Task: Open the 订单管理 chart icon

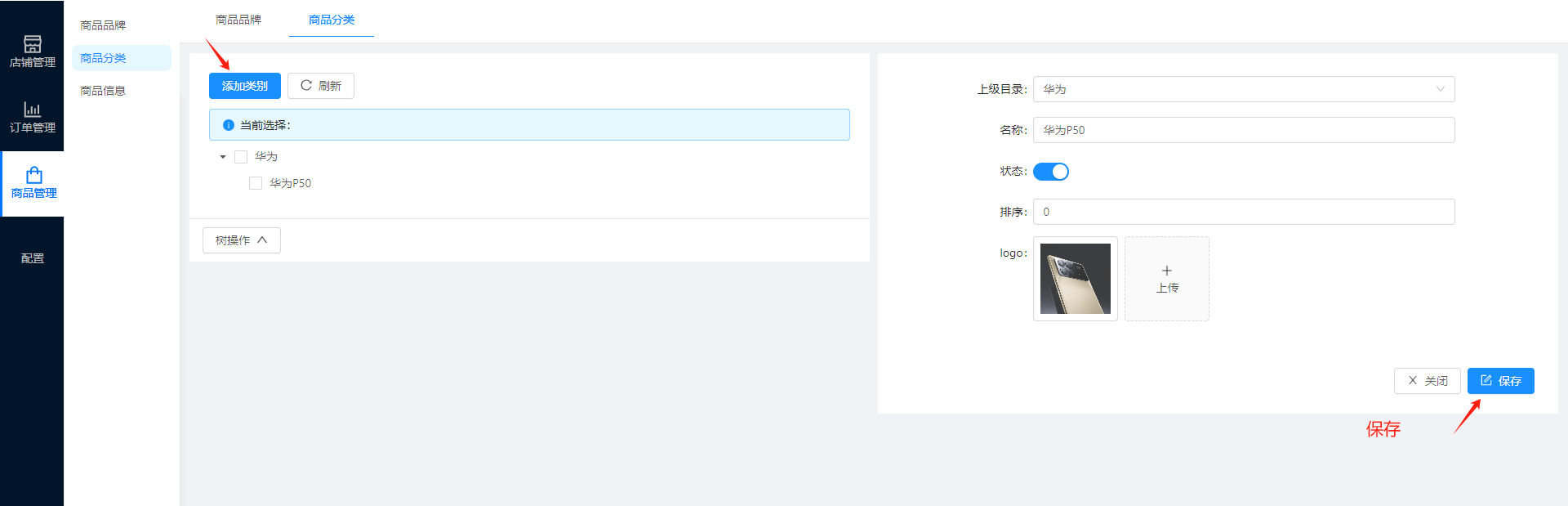Action: click(33, 110)
